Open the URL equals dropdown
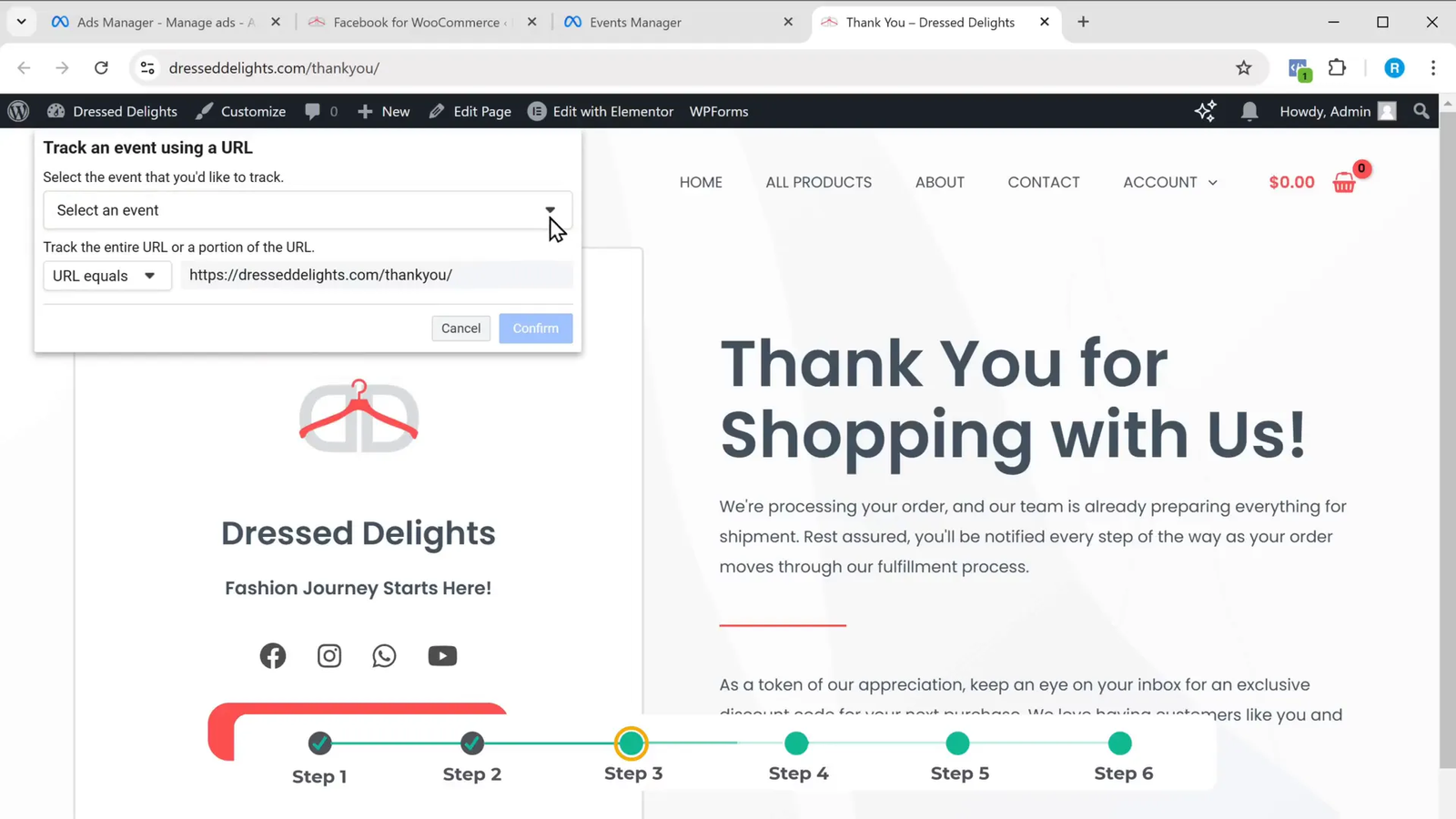This screenshot has height=819, width=1456. tap(106, 276)
